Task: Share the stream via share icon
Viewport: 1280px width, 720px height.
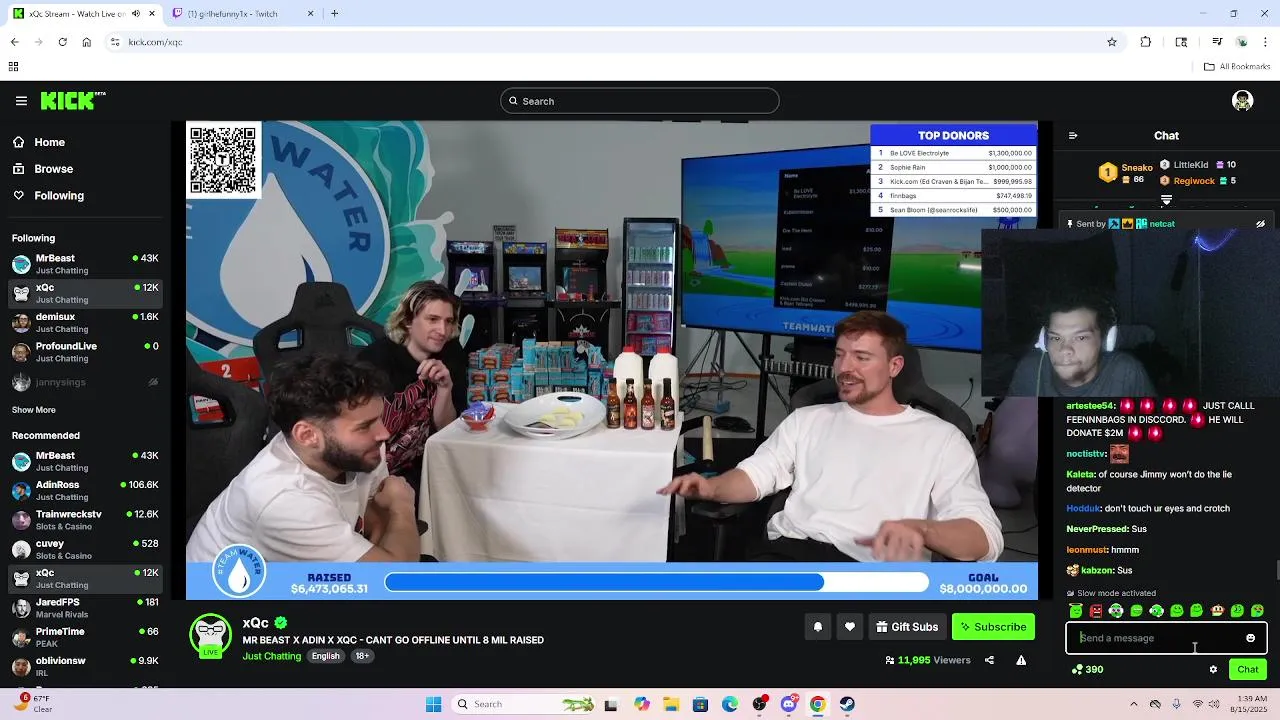Action: pos(989,660)
